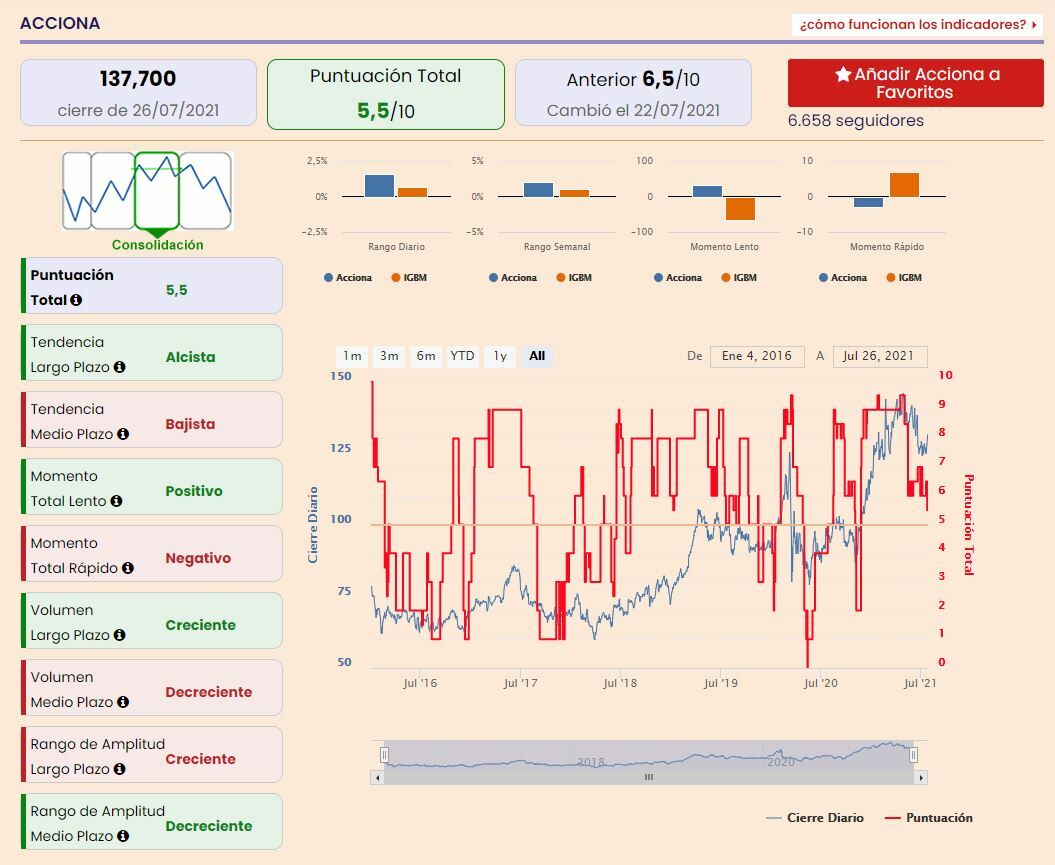The height and width of the screenshot is (865, 1055).
Task: Toggle Acciona legend in Momento Rápido chart
Action: [842, 278]
